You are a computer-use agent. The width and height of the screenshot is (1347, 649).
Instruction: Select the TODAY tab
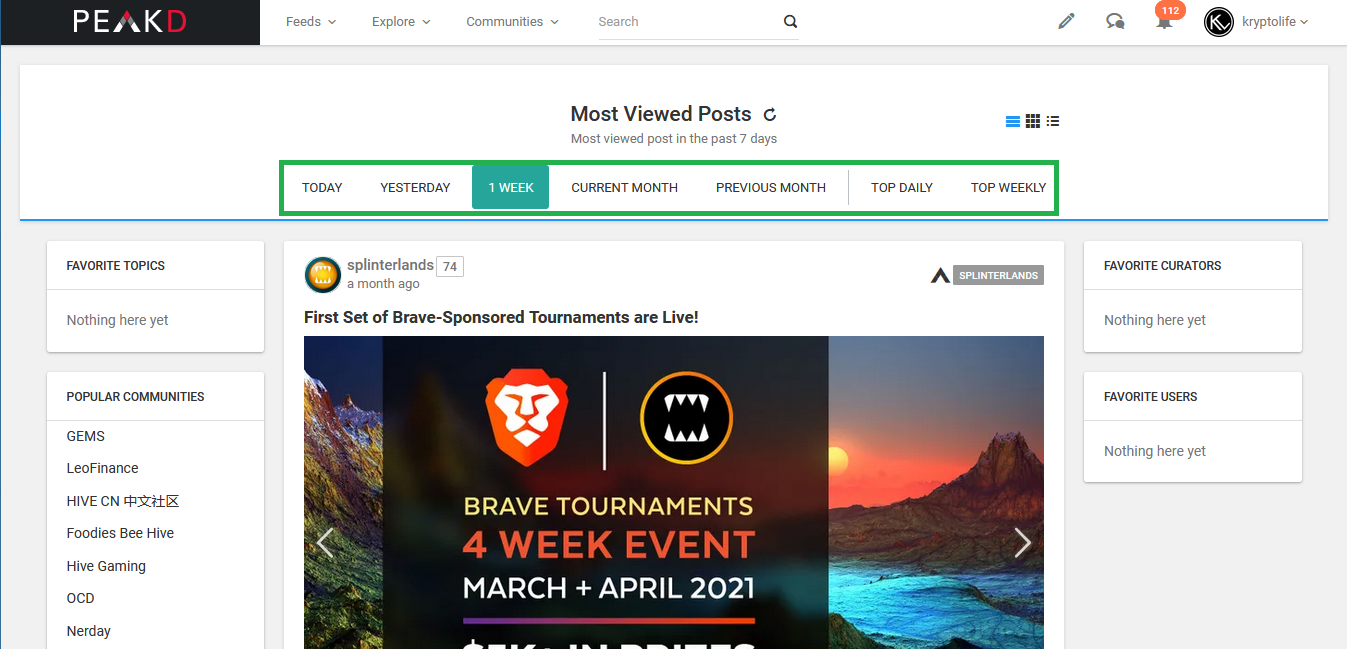click(x=322, y=187)
